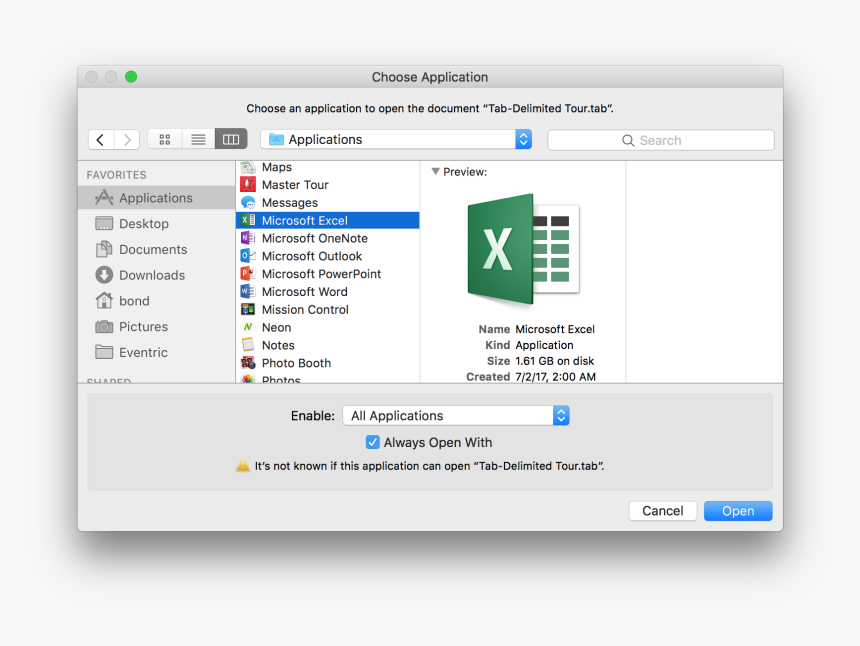
Task: Open the Applications location dropdown
Action: point(396,139)
